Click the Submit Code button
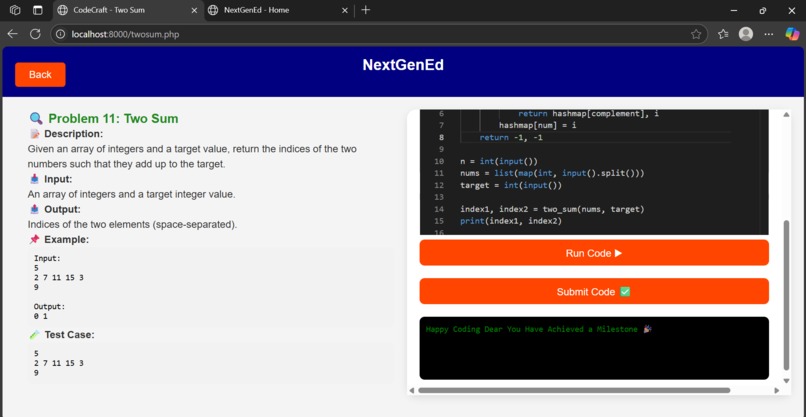 [x=594, y=292]
